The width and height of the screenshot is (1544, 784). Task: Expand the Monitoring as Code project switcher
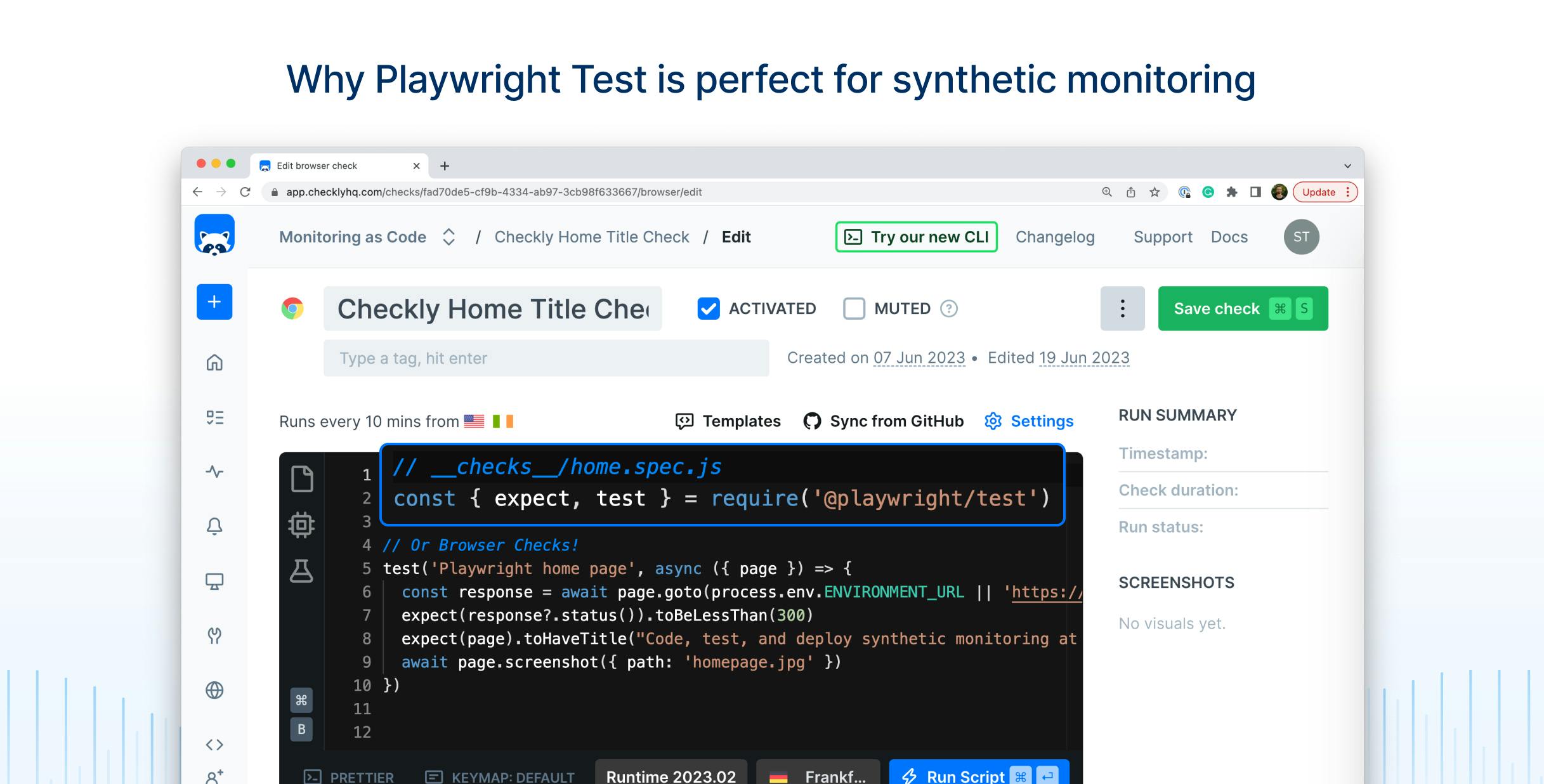tap(448, 237)
